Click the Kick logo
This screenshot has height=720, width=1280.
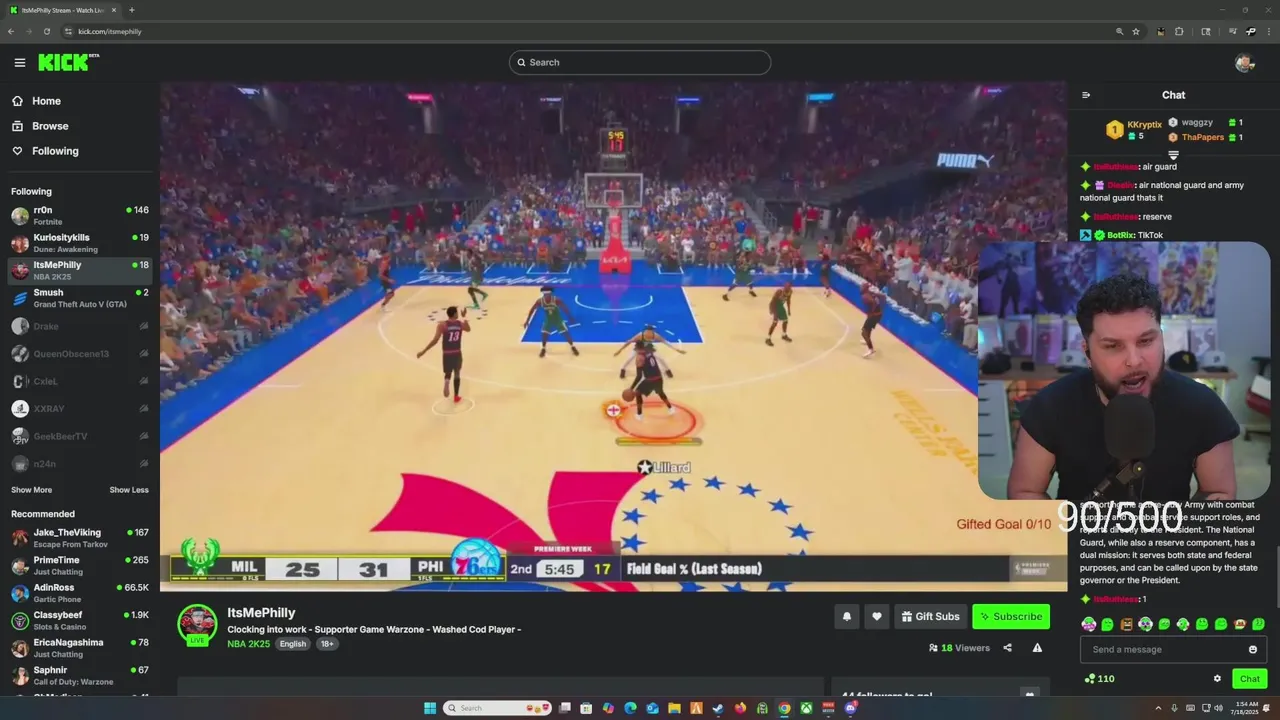point(68,62)
